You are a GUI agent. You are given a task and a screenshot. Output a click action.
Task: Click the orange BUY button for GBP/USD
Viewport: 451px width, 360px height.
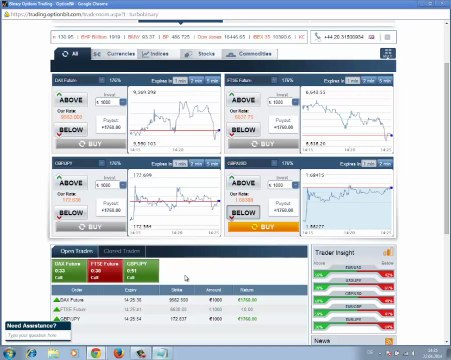(263, 227)
